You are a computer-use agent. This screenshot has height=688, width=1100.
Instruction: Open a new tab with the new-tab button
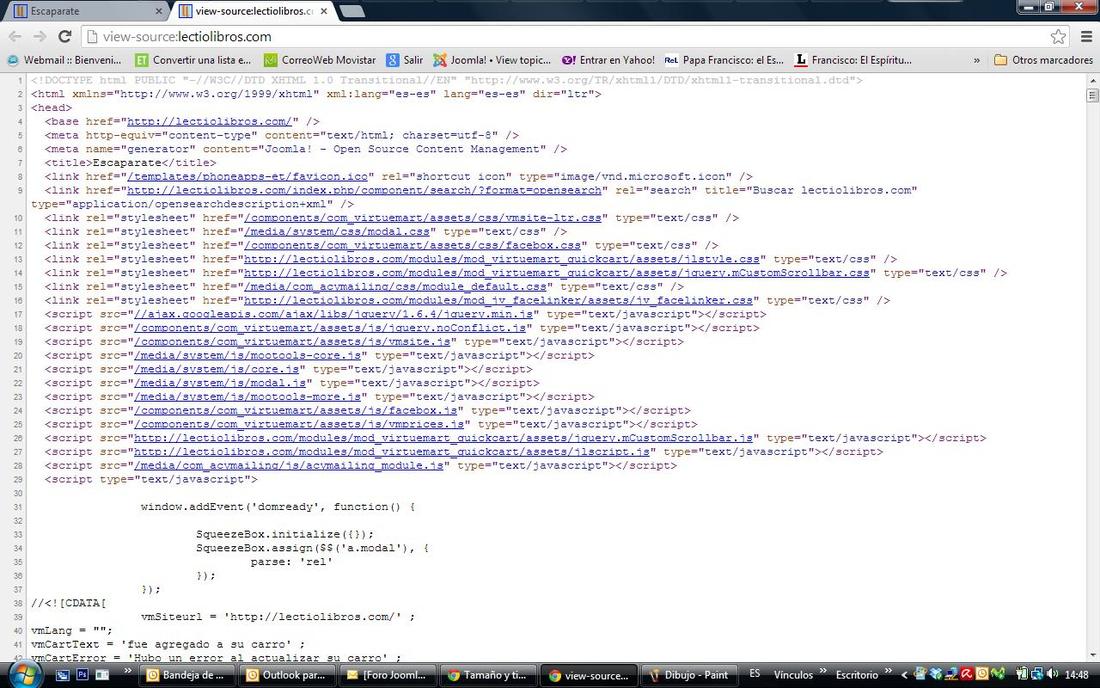point(351,11)
